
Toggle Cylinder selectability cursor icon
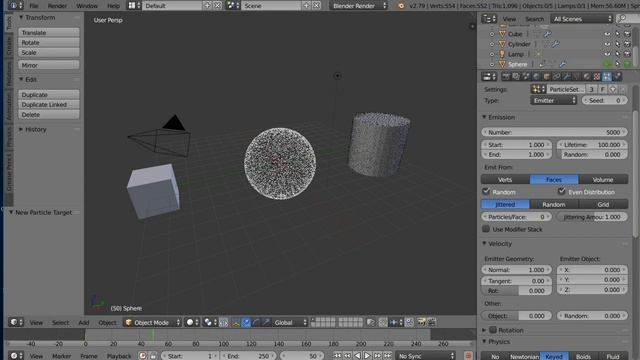618,44
